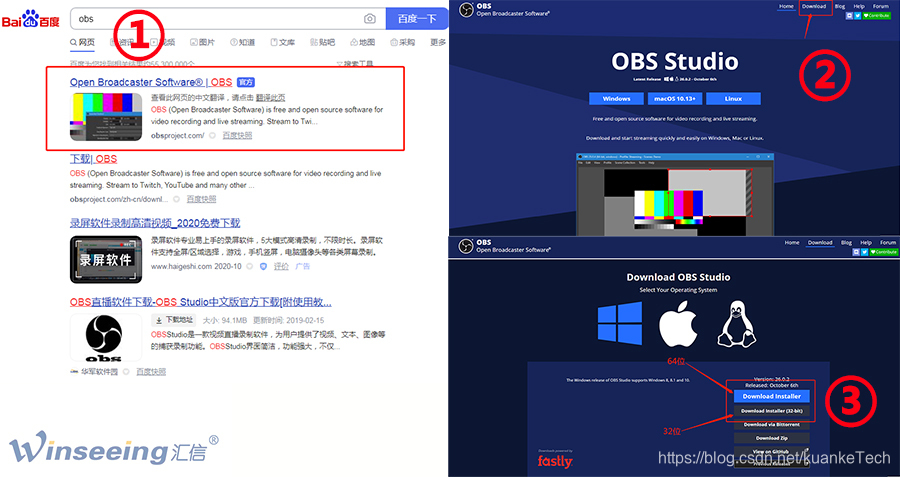Click Blog in the OBS Studio homepage nav
The width and height of the screenshot is (900, 477).
coord(840,6)
